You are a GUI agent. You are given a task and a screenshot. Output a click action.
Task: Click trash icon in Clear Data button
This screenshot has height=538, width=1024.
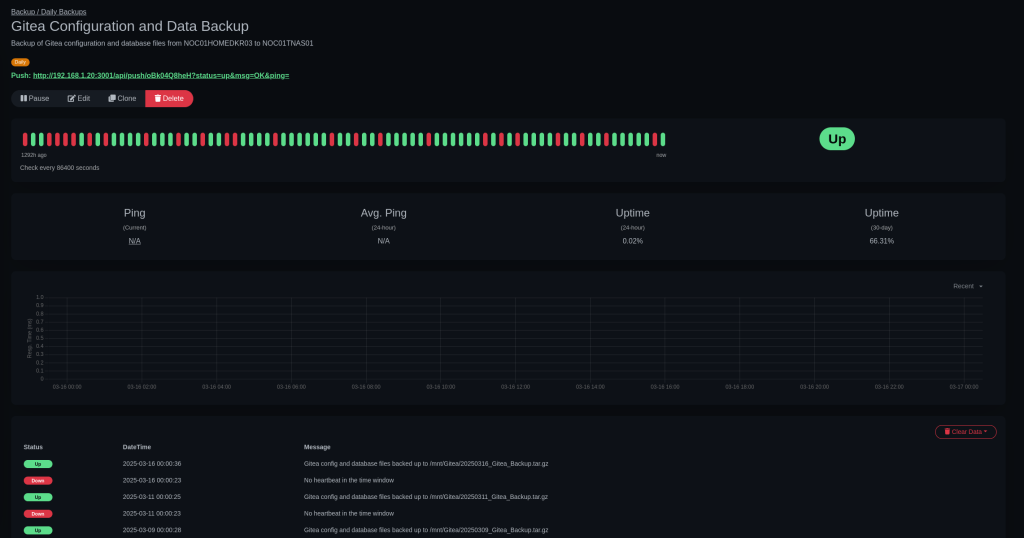pyautogui.click(x=947, y=432)
